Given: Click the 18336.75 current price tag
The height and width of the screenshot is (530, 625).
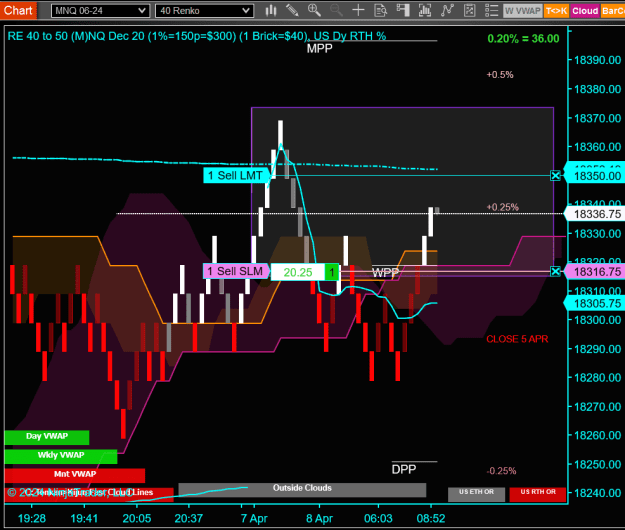Looking at the screenshot, I should 596,214.
